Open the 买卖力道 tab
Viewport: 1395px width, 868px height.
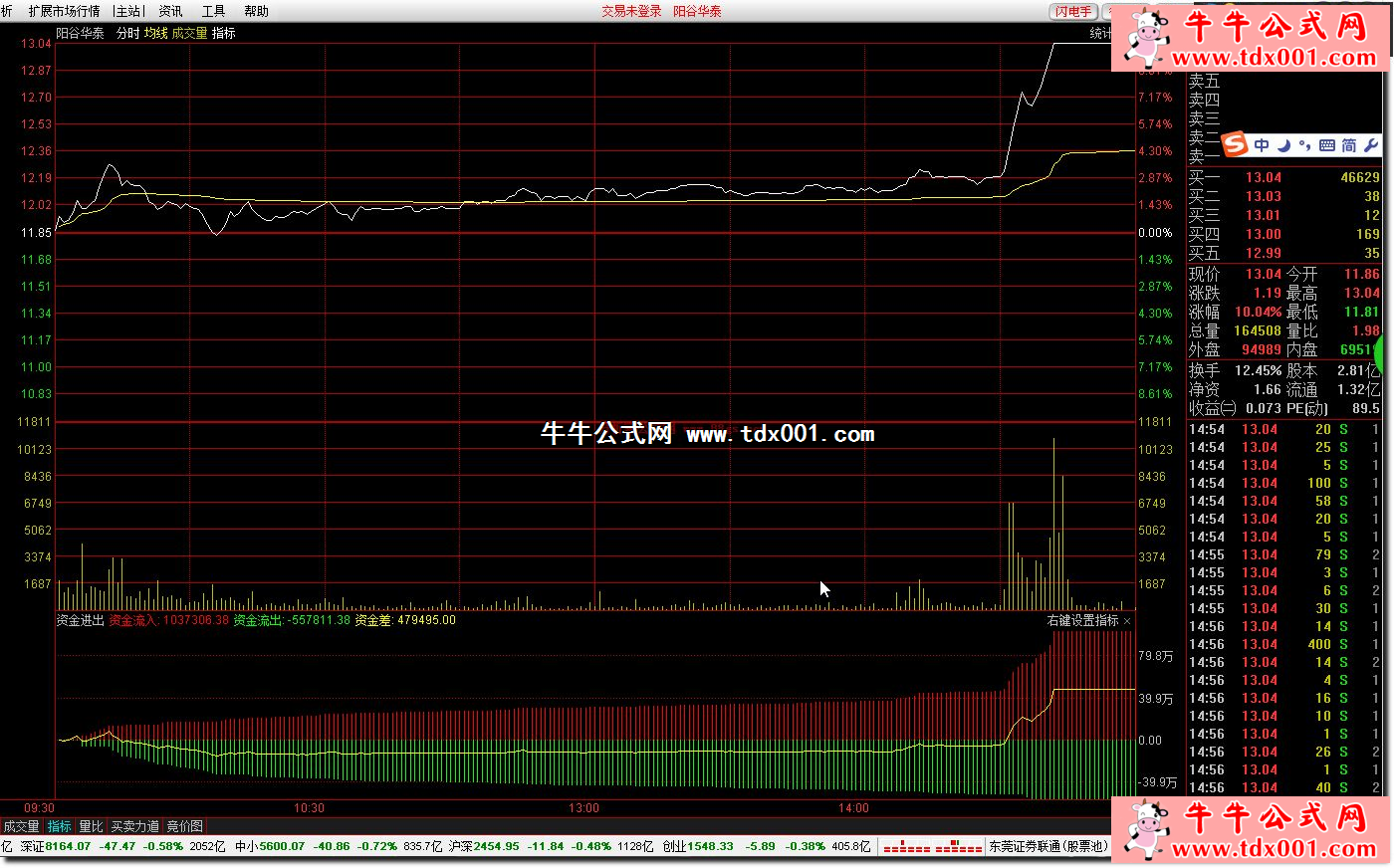pos(134,826)
